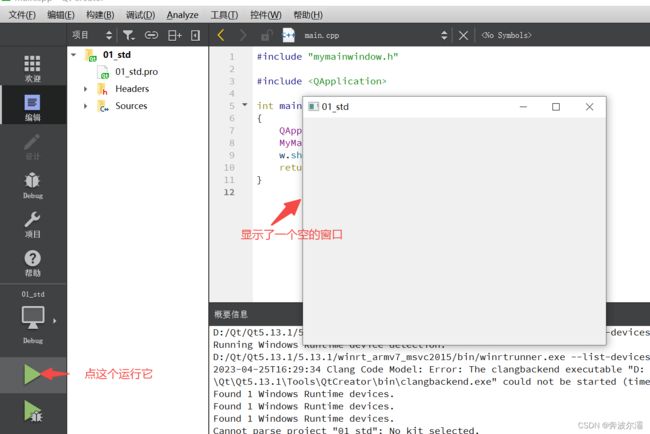Image resolution: width=650 pixels, height=434 pixels.
Task: Click the split panel plus icon
Action: click(x=175, y=35)
